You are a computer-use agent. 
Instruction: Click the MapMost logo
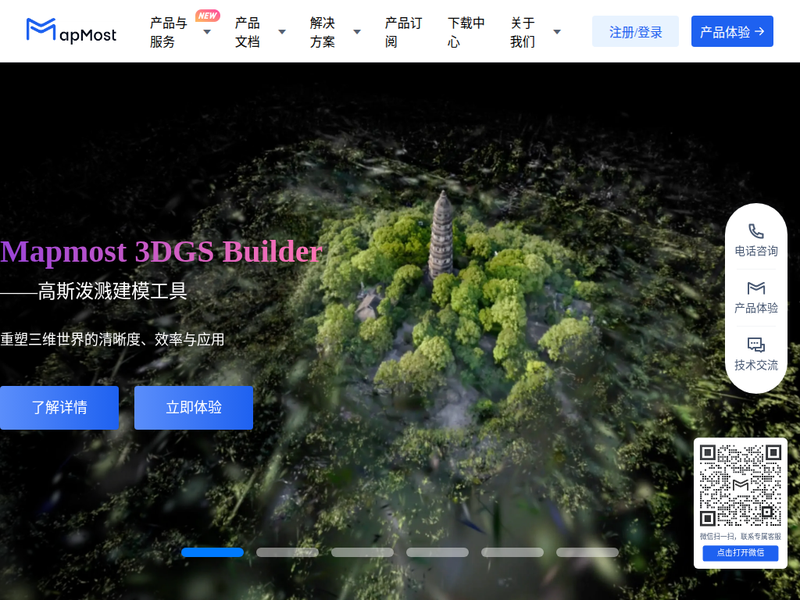pos(71,31)
